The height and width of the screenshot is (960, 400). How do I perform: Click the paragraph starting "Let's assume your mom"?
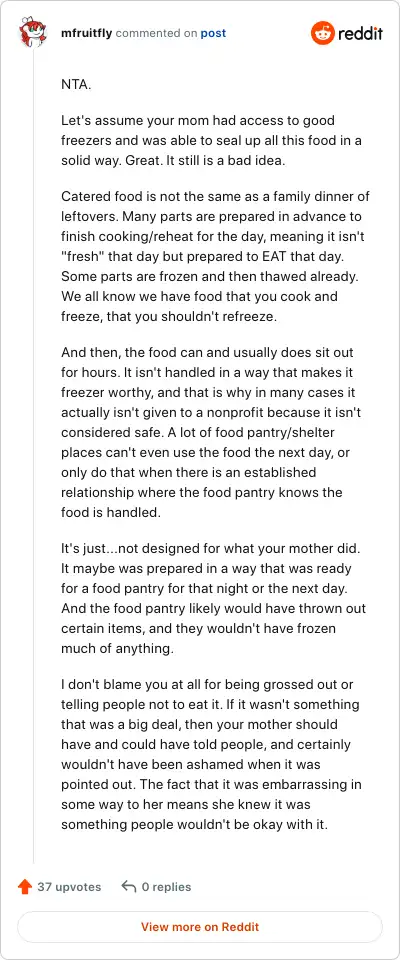tap(211, 140)
